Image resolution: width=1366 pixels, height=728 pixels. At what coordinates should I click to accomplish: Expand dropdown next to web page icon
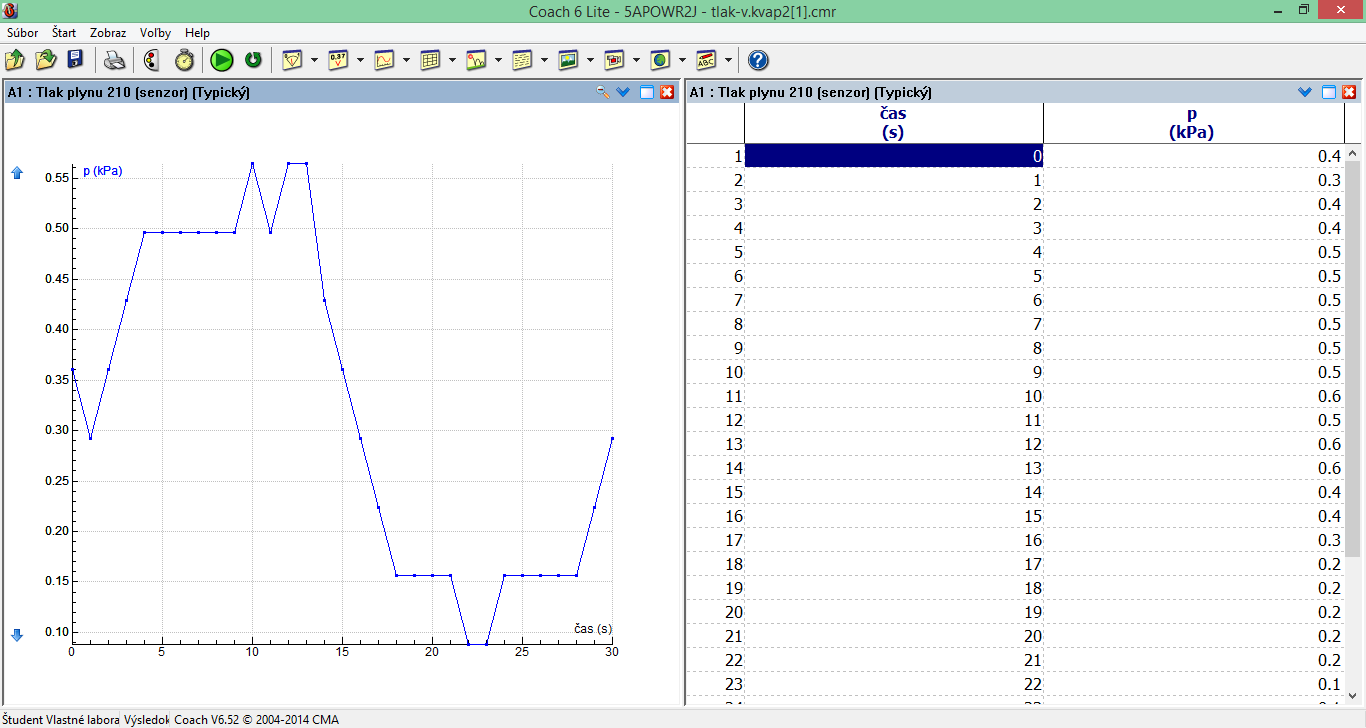point(682,60)
